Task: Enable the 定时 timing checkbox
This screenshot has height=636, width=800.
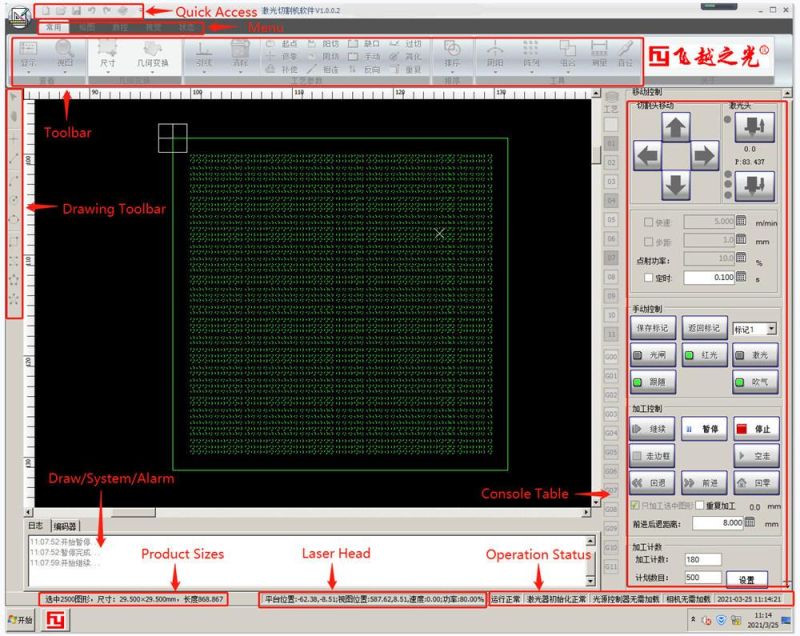Action: (648, 277)
